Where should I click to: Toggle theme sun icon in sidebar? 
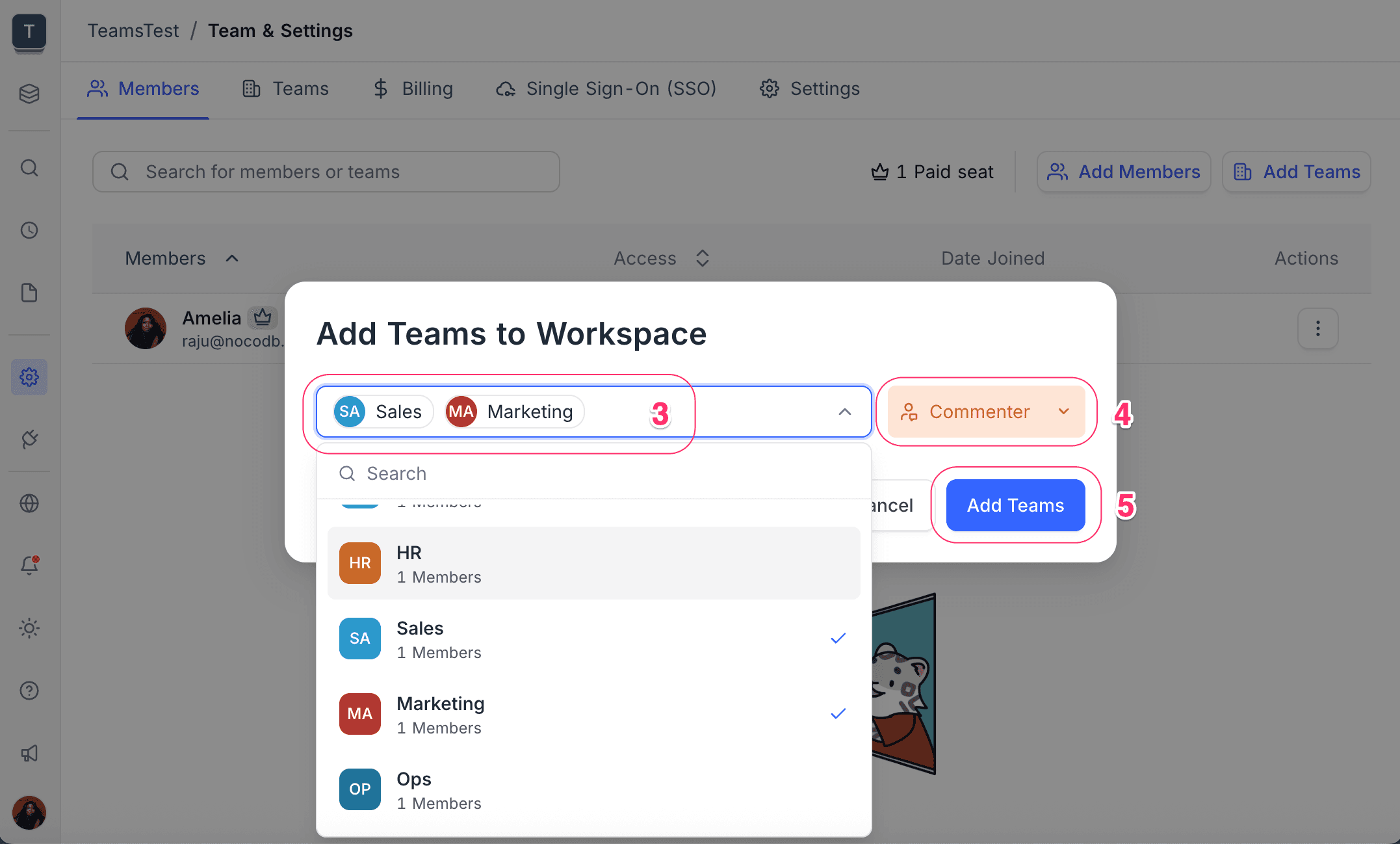tap(29, 628)
